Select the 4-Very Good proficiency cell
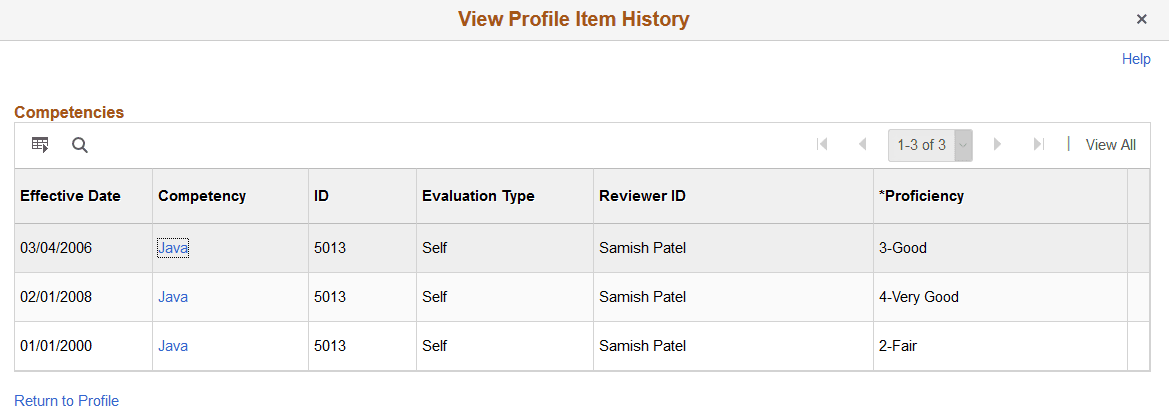 (x=918, y=297)
